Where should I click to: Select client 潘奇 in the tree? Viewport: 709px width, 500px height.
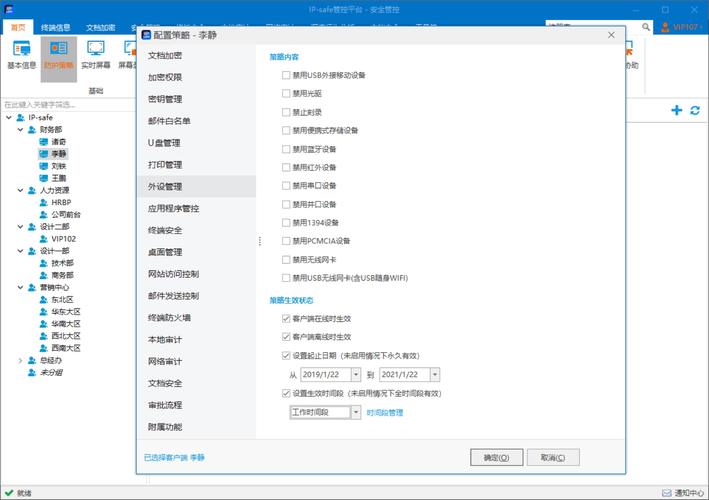tap(58, 142)
